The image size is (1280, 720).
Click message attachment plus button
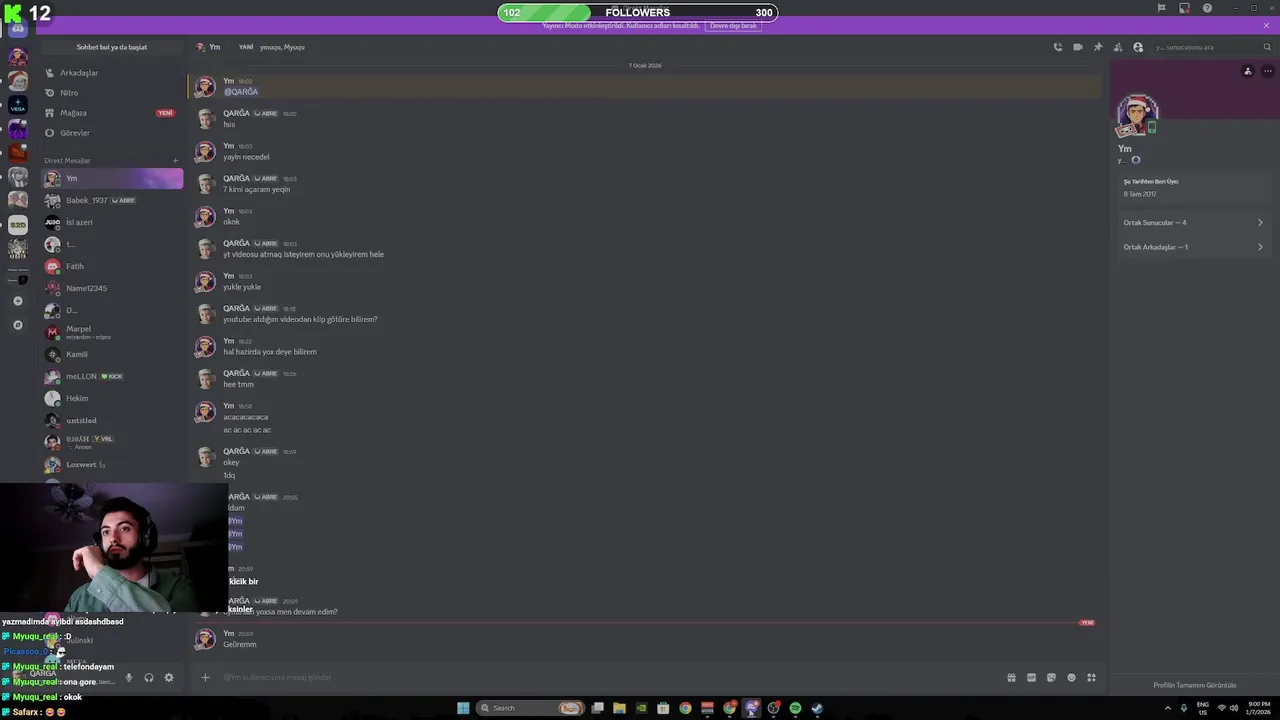pyautogui.click(x=205, y=678)
